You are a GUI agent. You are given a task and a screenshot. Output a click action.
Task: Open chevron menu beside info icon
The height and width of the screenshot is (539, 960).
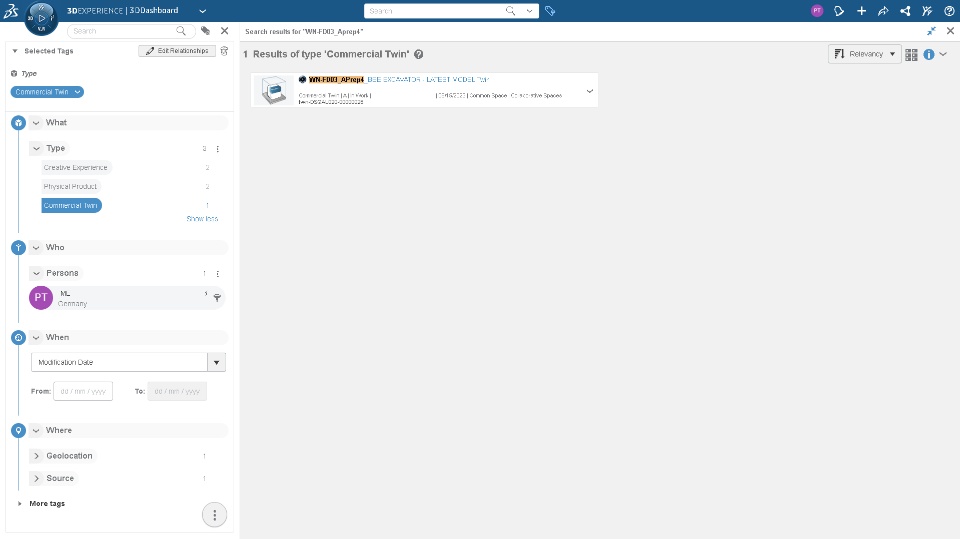tap(943, 54)
